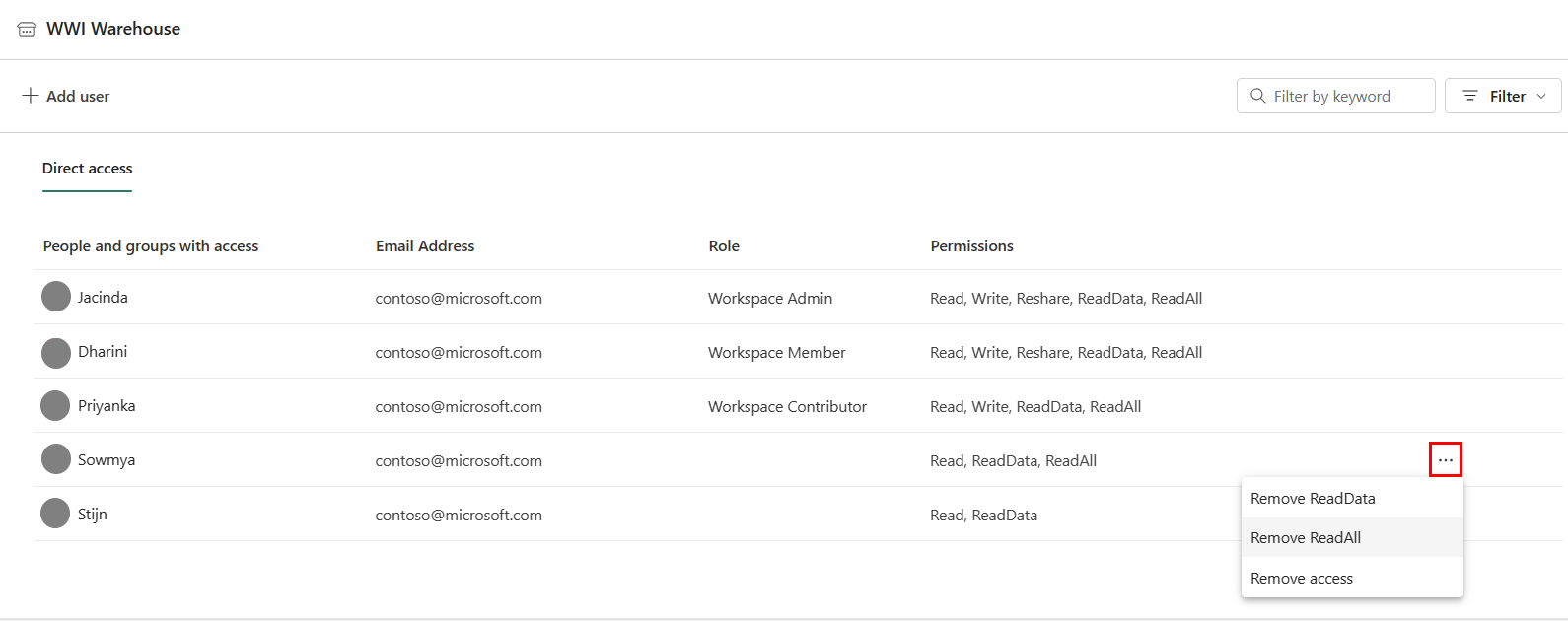Select Remove ReadData from menu

1313,499
